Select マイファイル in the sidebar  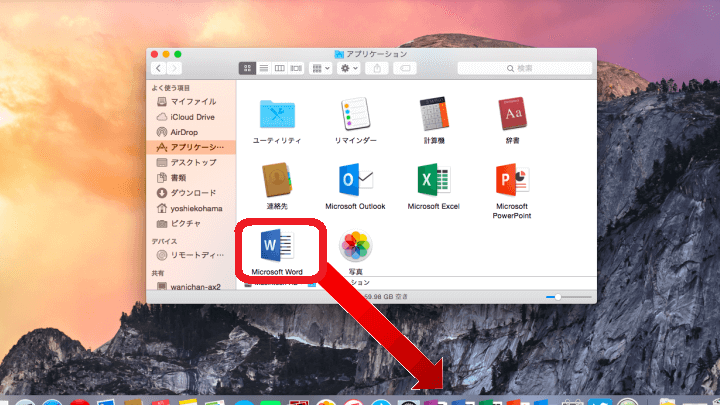(191, 101)
